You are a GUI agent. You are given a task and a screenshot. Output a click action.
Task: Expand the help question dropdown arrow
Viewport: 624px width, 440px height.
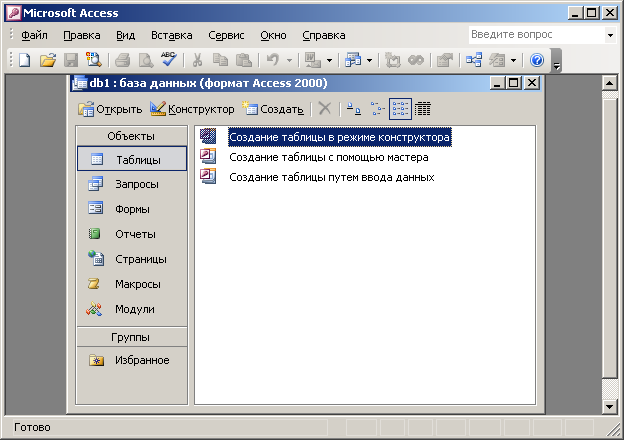[x=610, y=35]
